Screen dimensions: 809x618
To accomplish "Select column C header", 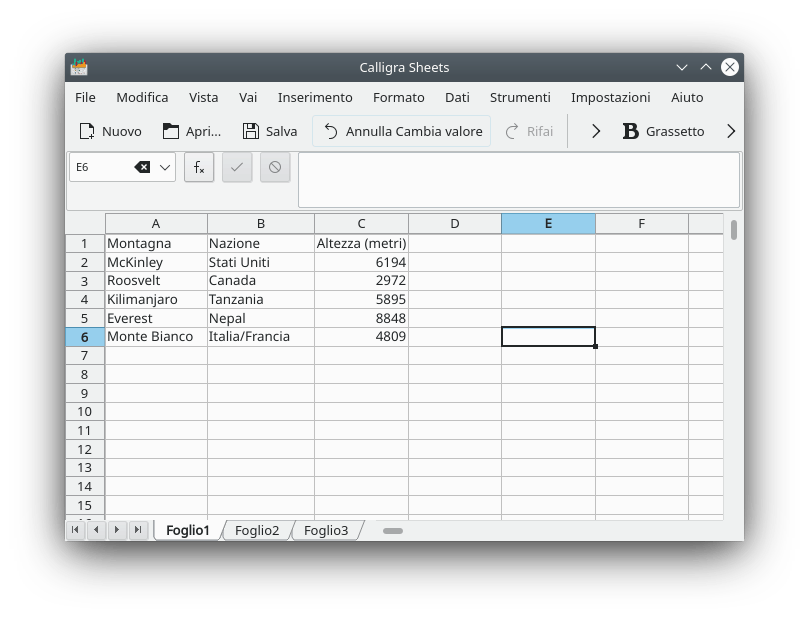I will (361, 223).
